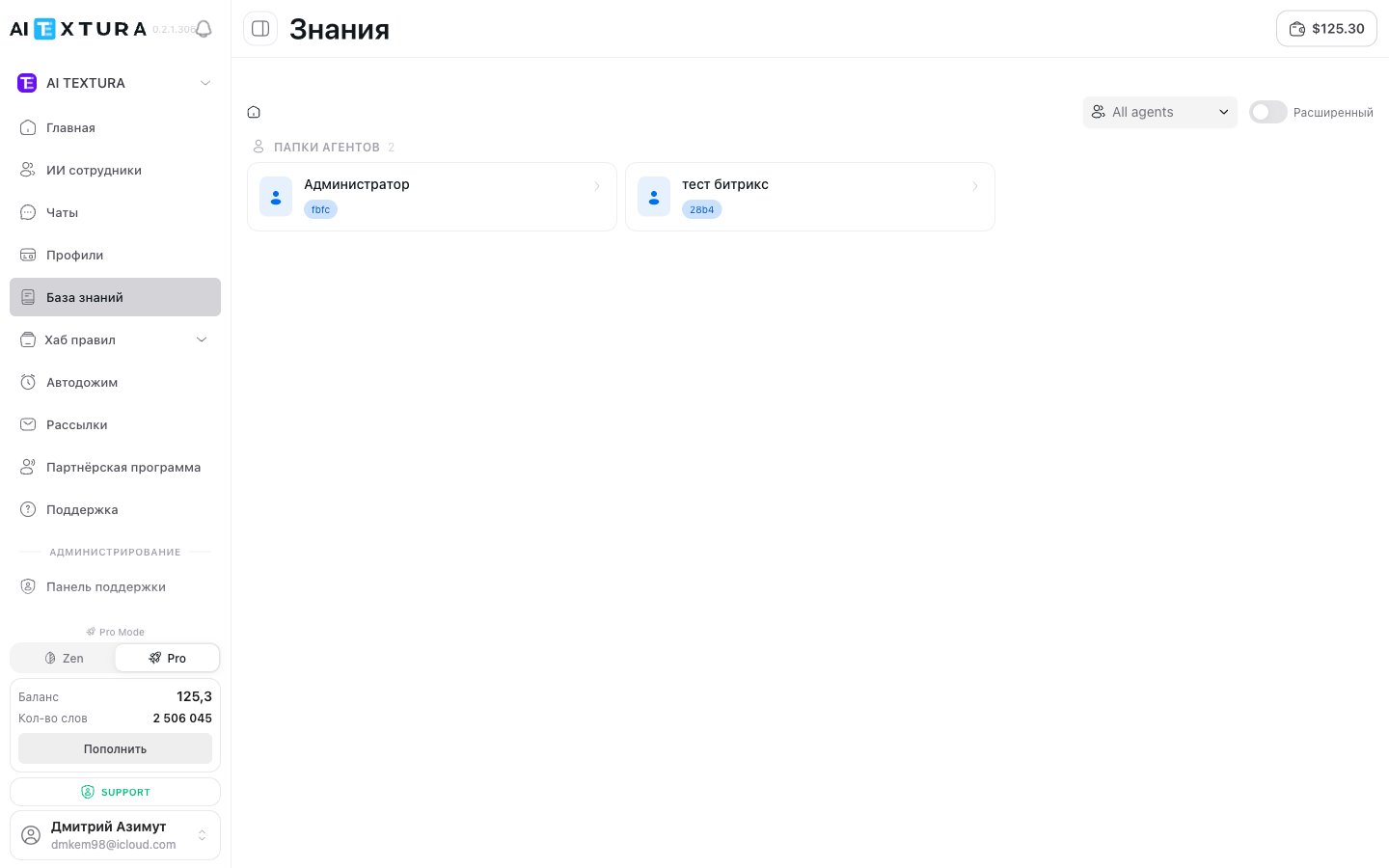Select База знаний menu item

pos(115,297)
